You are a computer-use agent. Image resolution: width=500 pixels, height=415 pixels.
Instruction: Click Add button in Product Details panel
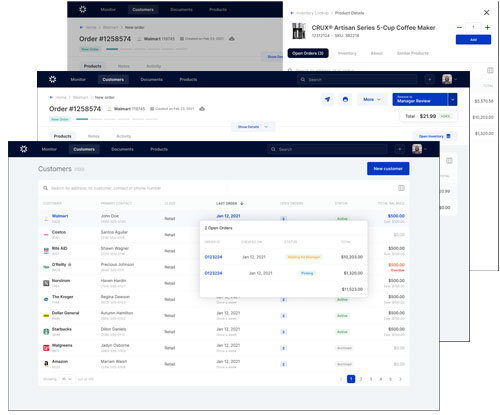pos(473,40)
